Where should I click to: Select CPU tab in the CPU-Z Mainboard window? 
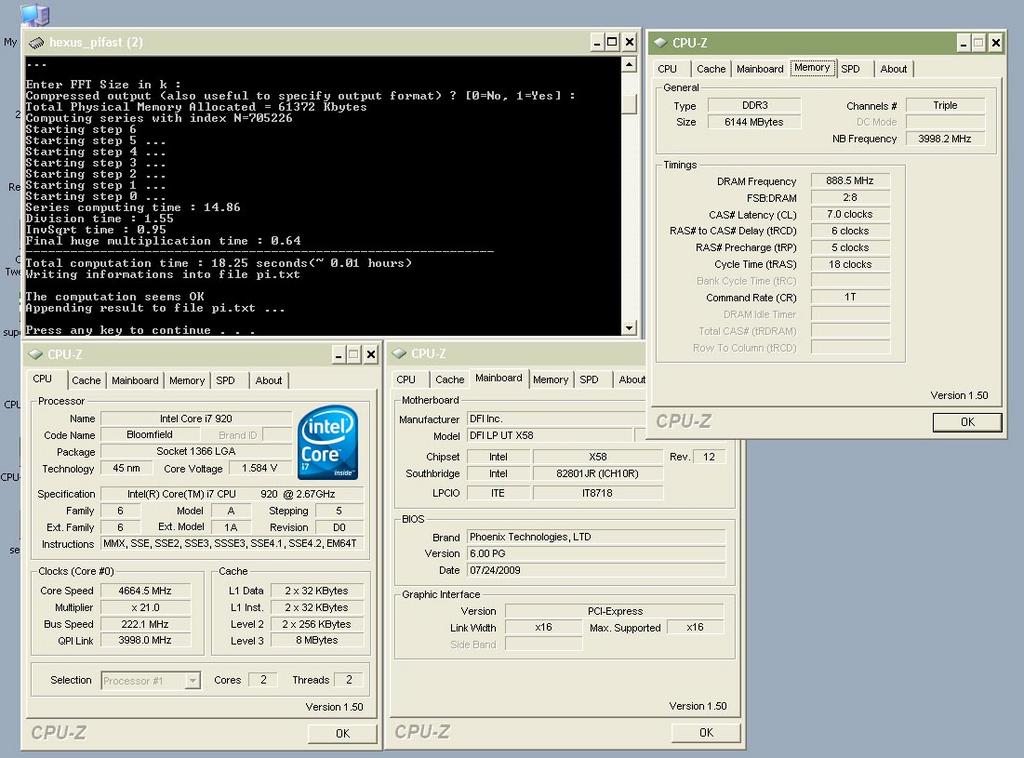[x=406, y=379]
